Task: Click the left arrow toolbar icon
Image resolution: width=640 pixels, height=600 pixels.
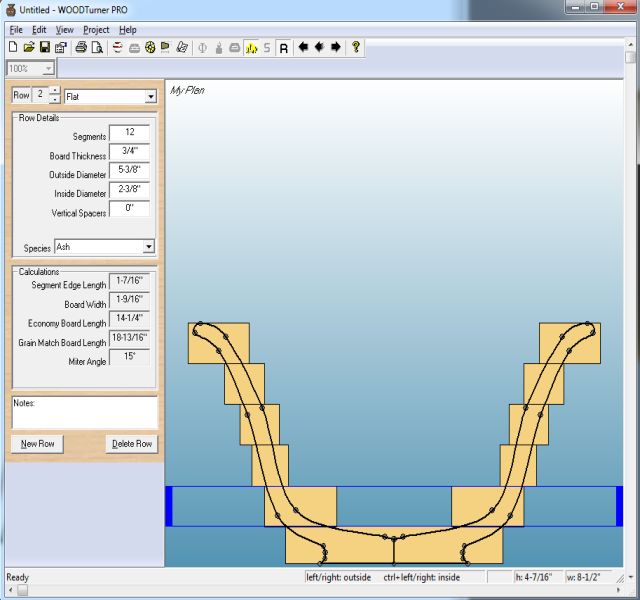Action: (302, 47)
